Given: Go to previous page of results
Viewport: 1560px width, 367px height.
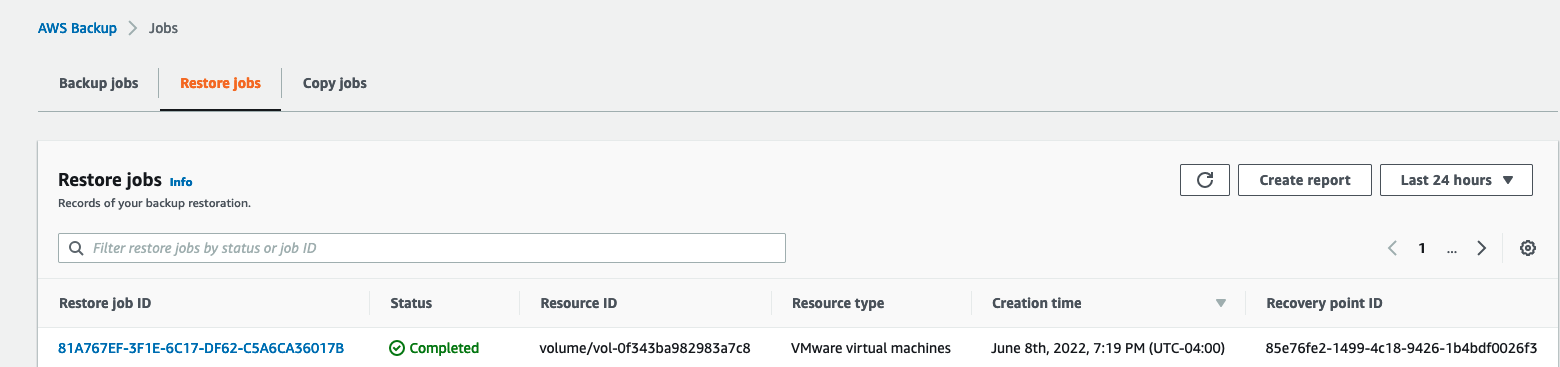Looking at the screenshot, I should pos(1392,249).
